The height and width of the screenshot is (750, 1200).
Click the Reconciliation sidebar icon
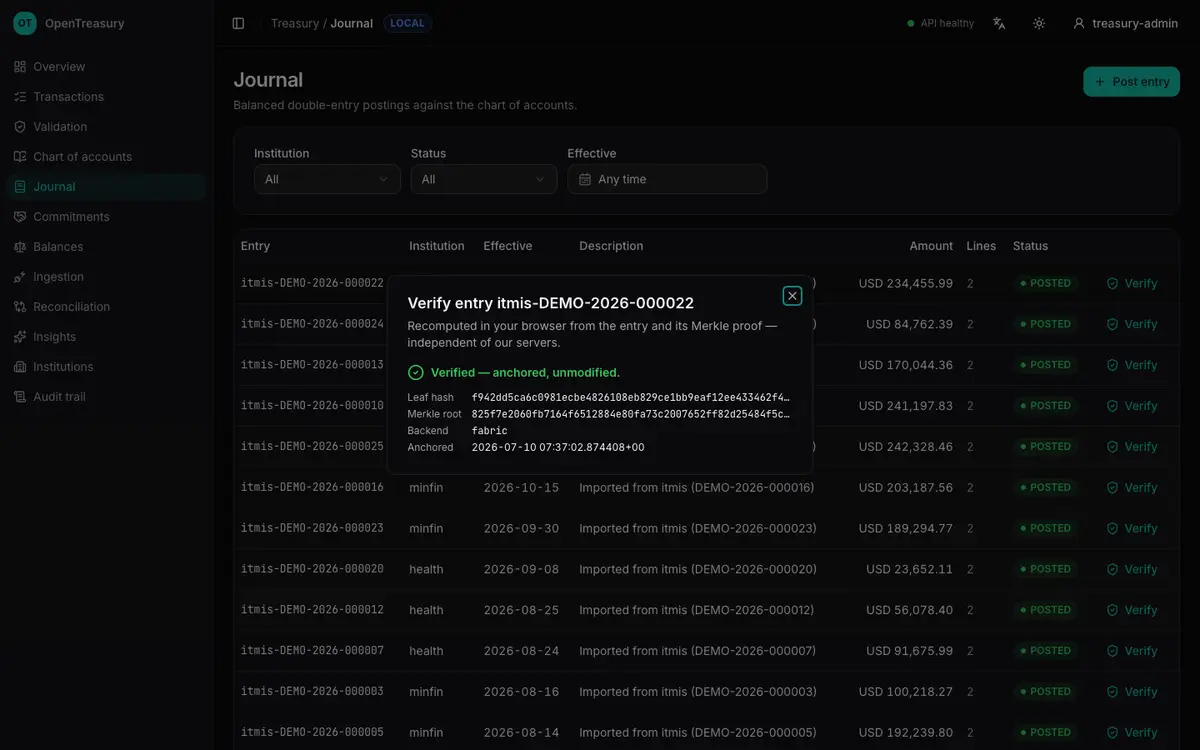(x=20, y=307)
